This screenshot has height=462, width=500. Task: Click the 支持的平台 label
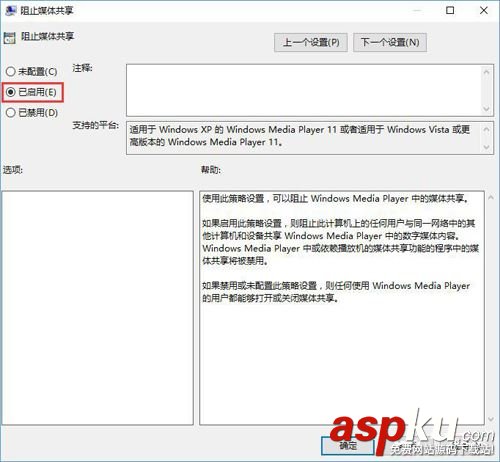96,126
